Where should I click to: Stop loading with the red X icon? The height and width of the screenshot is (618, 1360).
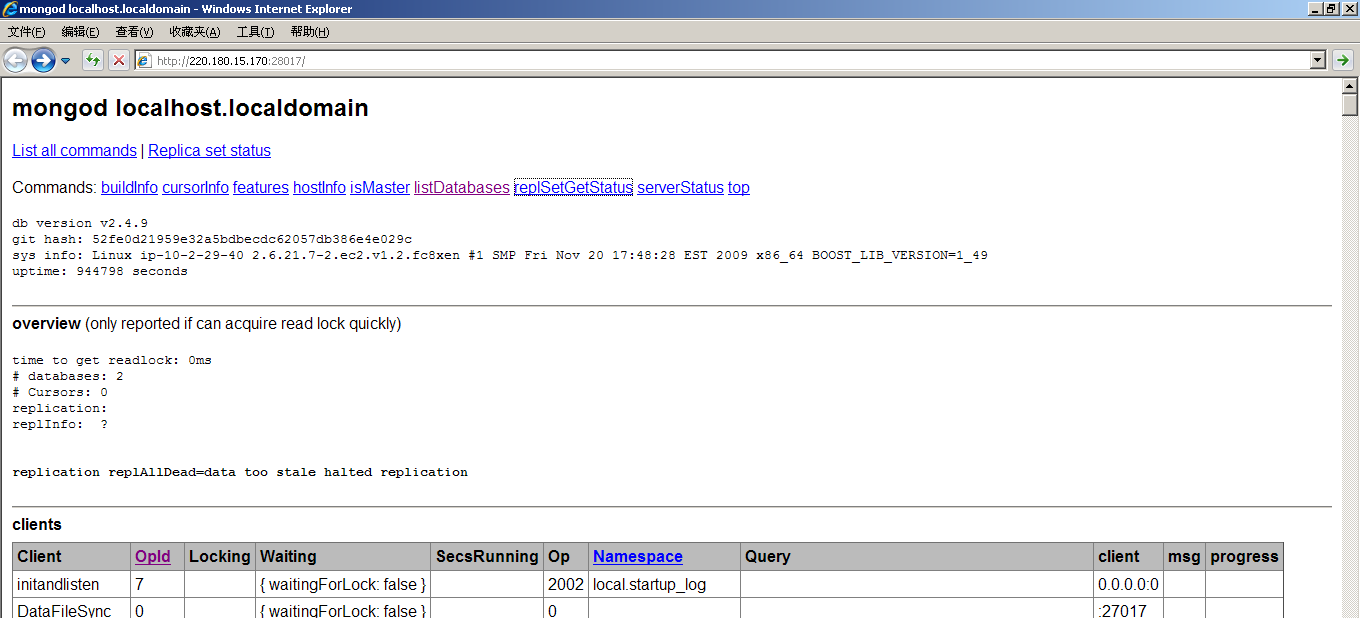[119, 61]
